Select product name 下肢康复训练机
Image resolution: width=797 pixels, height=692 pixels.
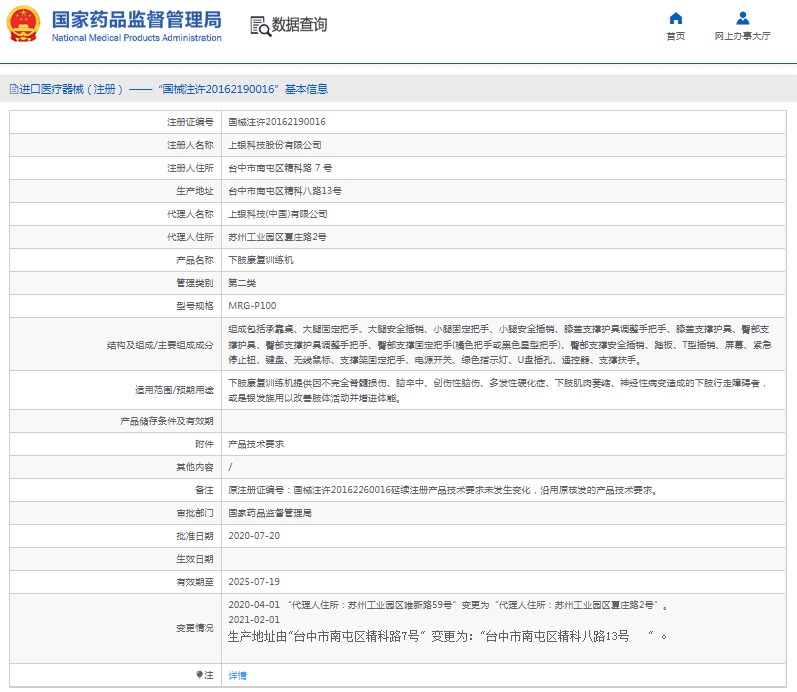(x=261, y=260)
